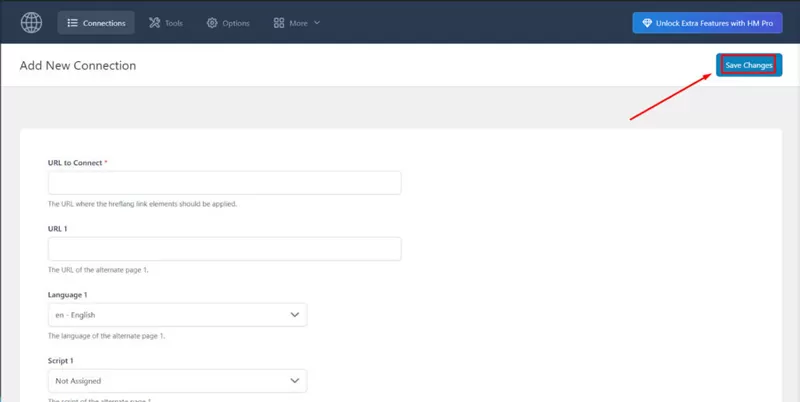Viewport: 800px width, 402px height.
Task: Open the Tools tab
Action: point(165,23)
